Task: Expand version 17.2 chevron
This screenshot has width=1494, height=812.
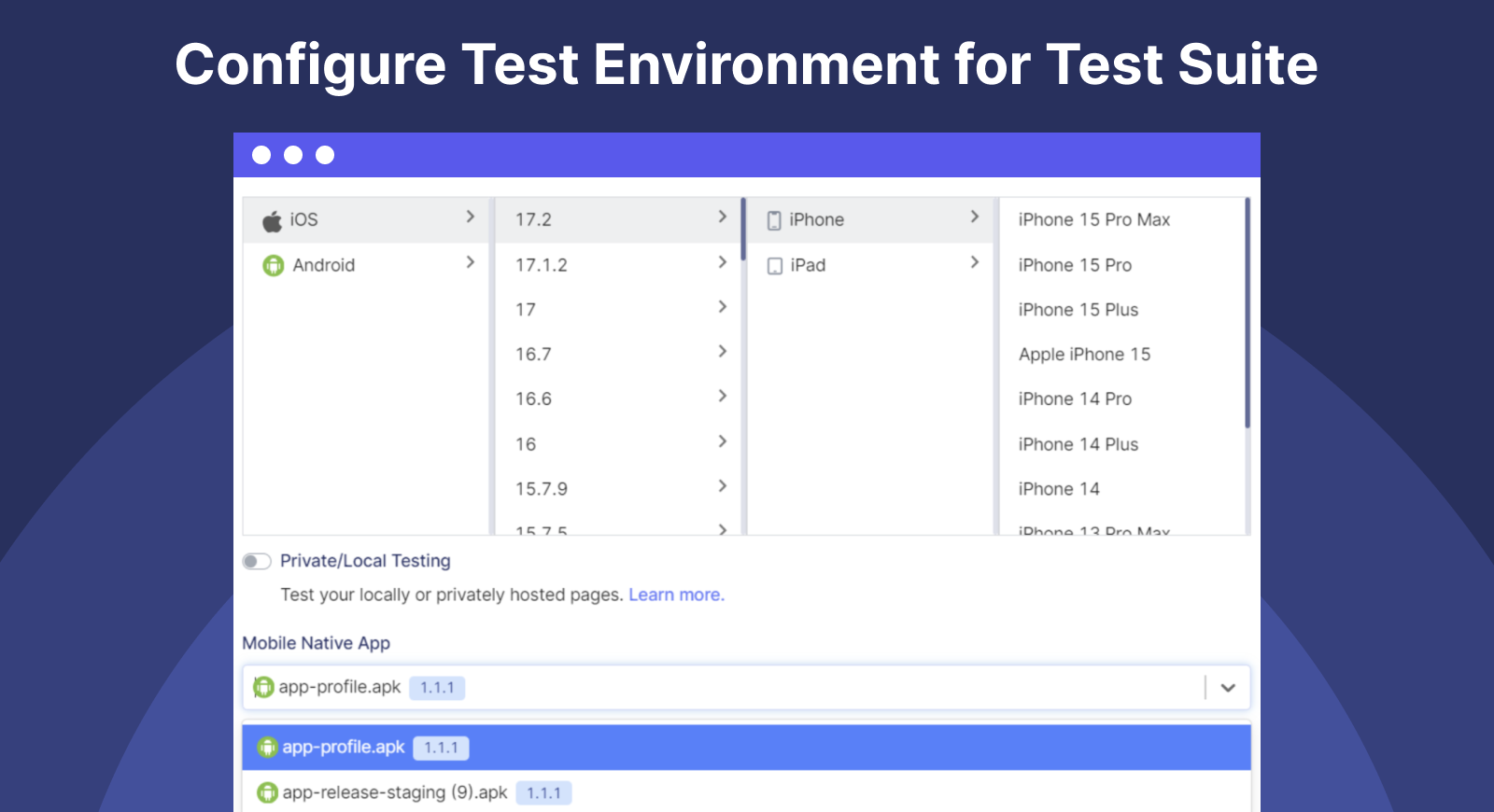Action: [723, 217]
